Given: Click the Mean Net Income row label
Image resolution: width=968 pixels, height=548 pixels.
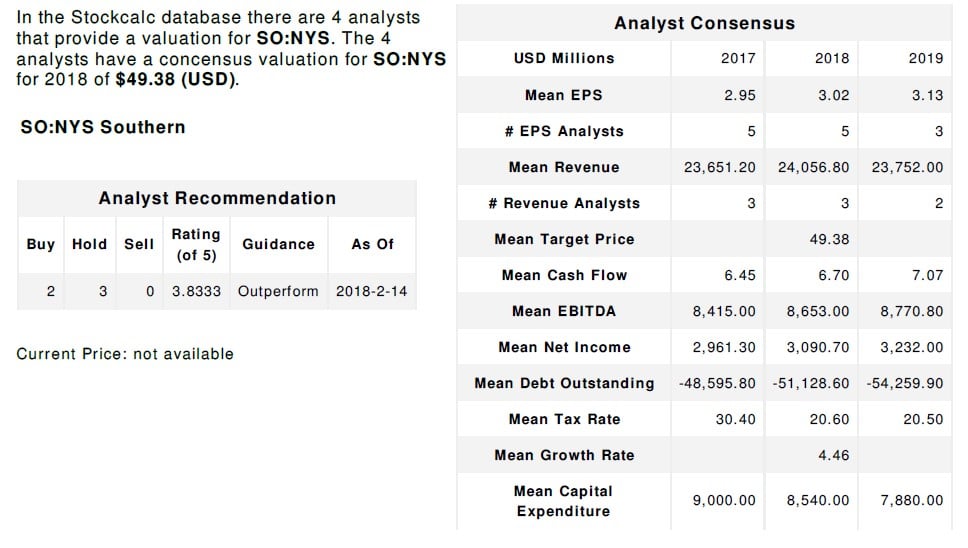Looking at the screenshot, I should tap(564, 347).
